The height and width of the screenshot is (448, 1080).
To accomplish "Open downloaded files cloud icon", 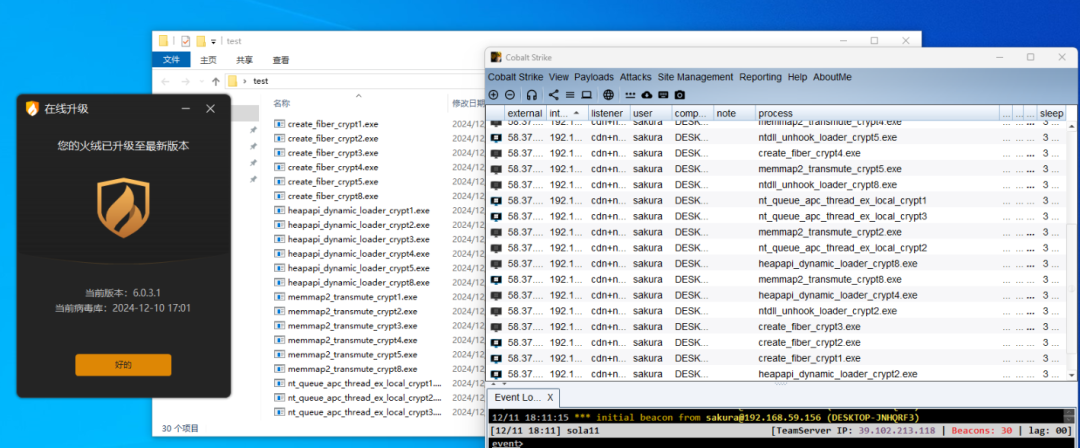I will 646,94.
